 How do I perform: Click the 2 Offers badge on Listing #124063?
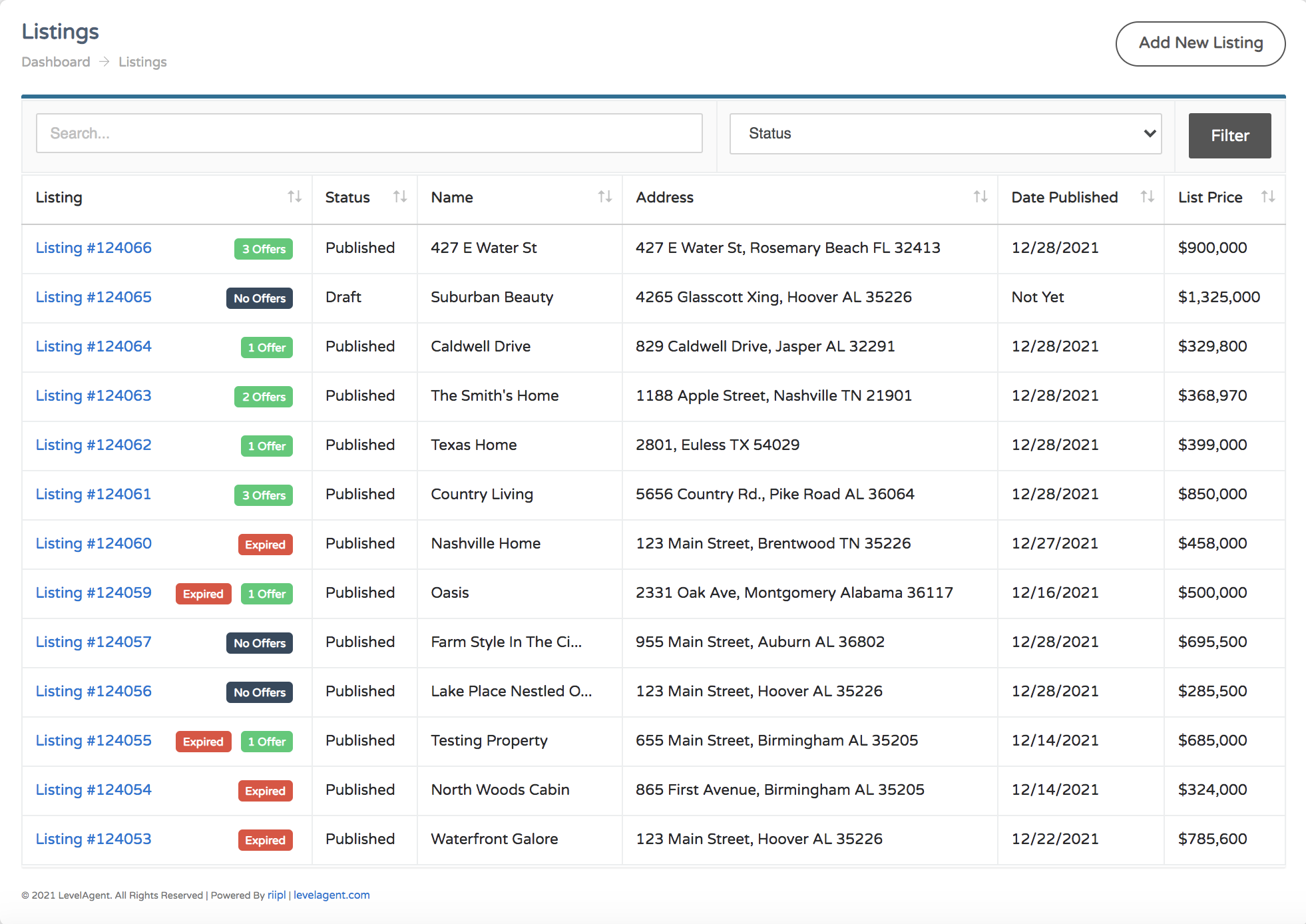pos(264,397)
